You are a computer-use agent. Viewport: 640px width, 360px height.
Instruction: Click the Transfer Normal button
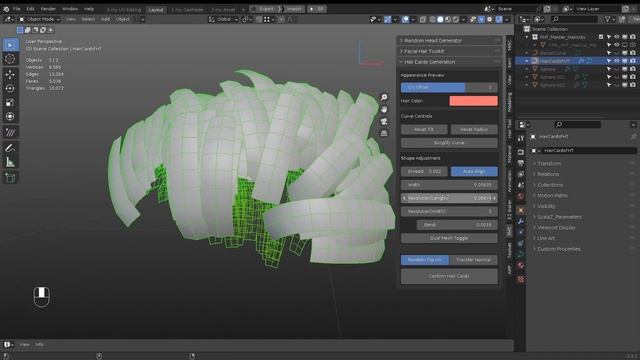pos(473,260)
